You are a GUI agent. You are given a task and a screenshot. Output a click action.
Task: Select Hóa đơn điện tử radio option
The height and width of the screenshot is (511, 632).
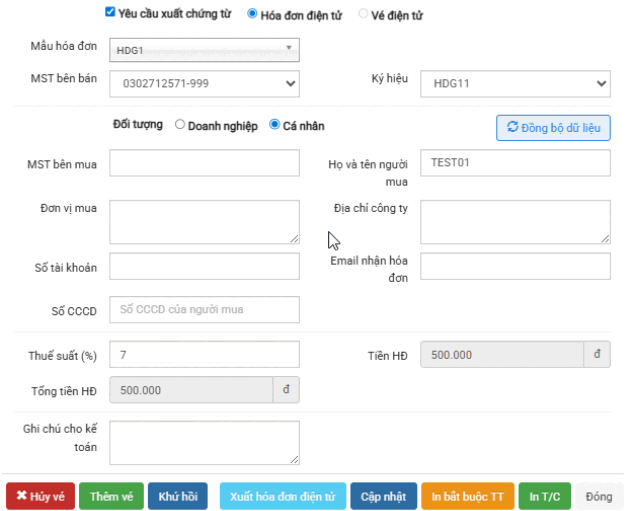[251, 14]
